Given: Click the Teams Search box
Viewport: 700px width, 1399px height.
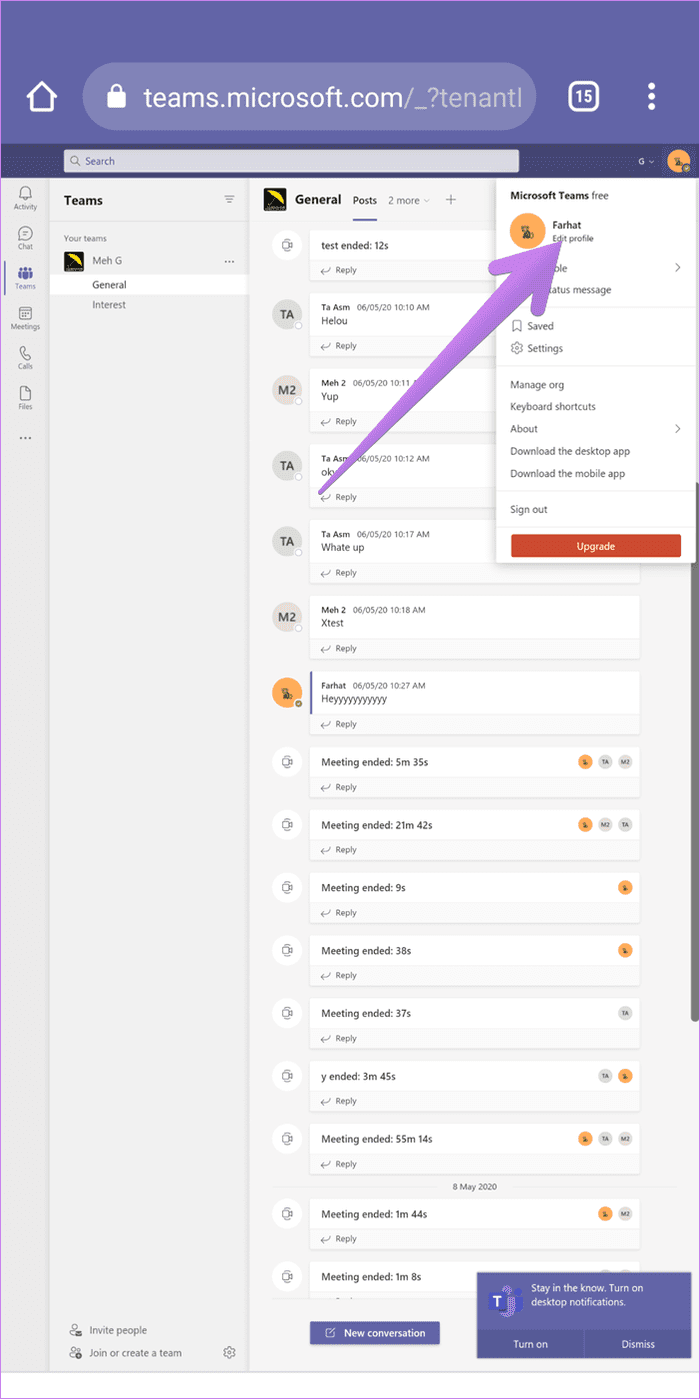Looking at the screenshot, I should tap(291, 161).
